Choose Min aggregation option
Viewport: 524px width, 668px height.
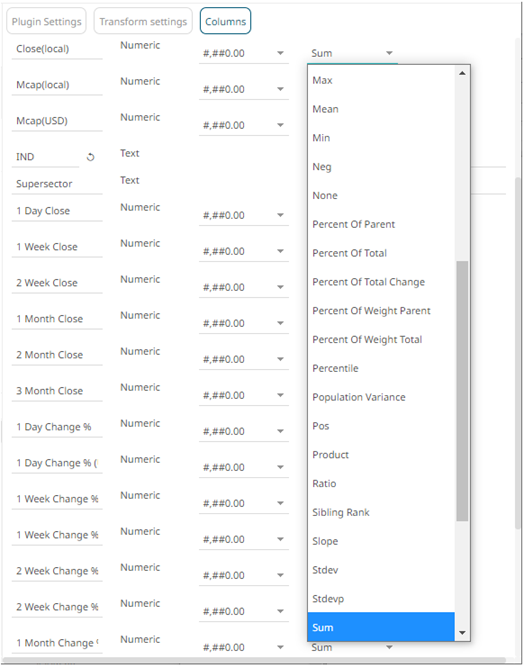[x=381, y=138]
